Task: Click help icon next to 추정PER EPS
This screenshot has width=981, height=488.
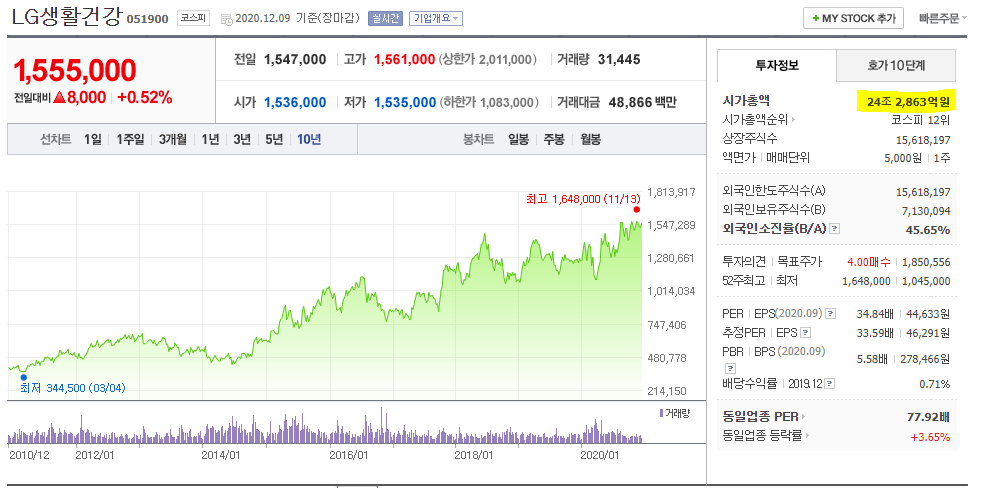Action: 806,333
